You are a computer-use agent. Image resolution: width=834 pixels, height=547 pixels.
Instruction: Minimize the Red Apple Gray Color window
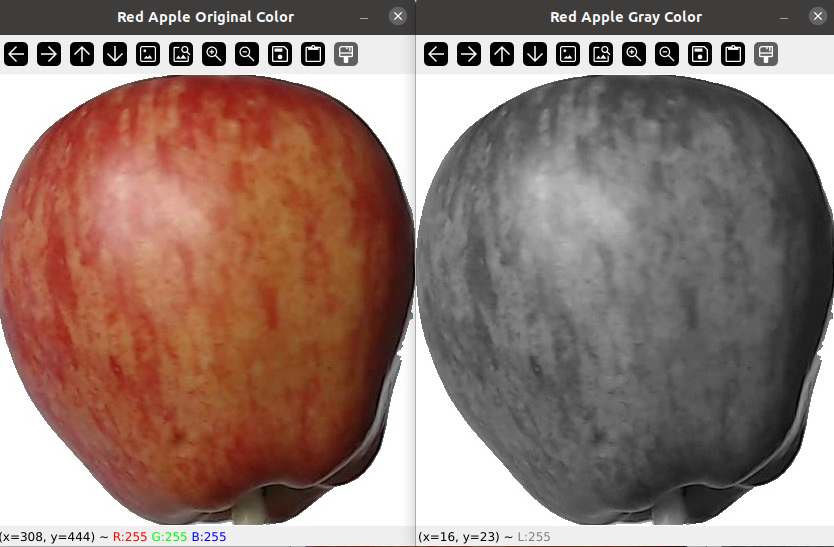pos(784,18)
